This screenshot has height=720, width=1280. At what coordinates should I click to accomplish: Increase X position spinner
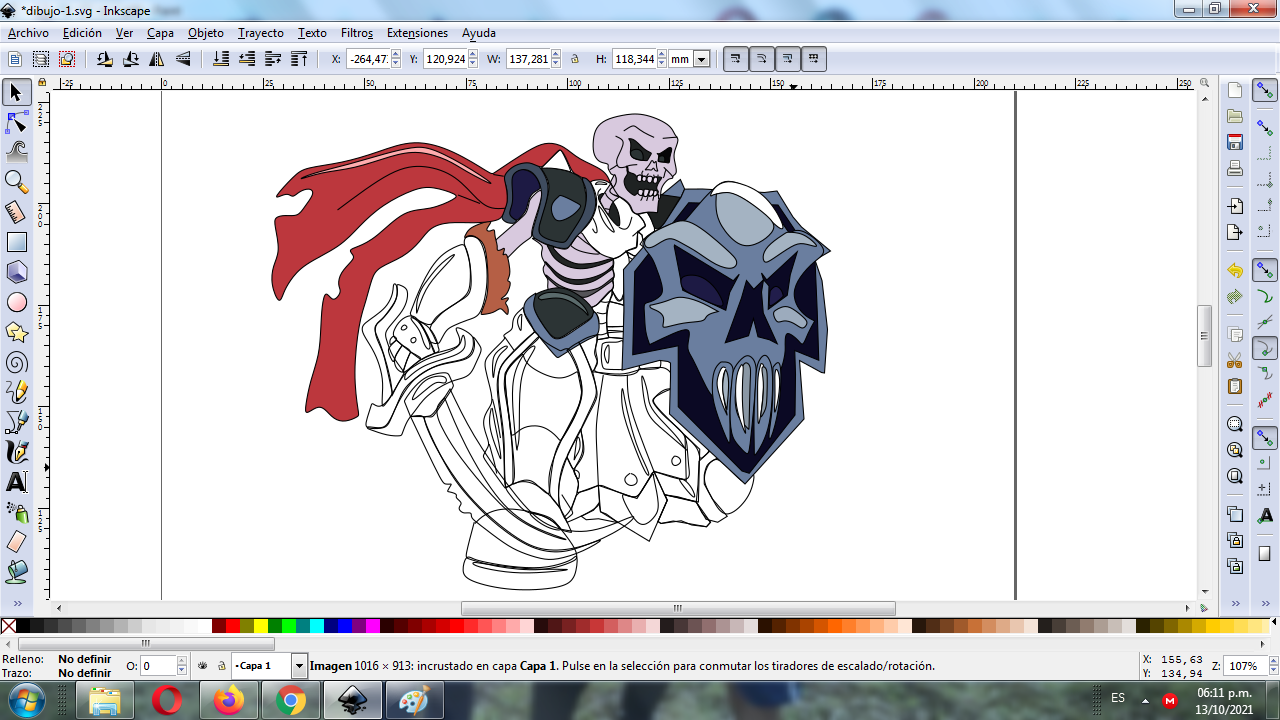click(396, 55)
